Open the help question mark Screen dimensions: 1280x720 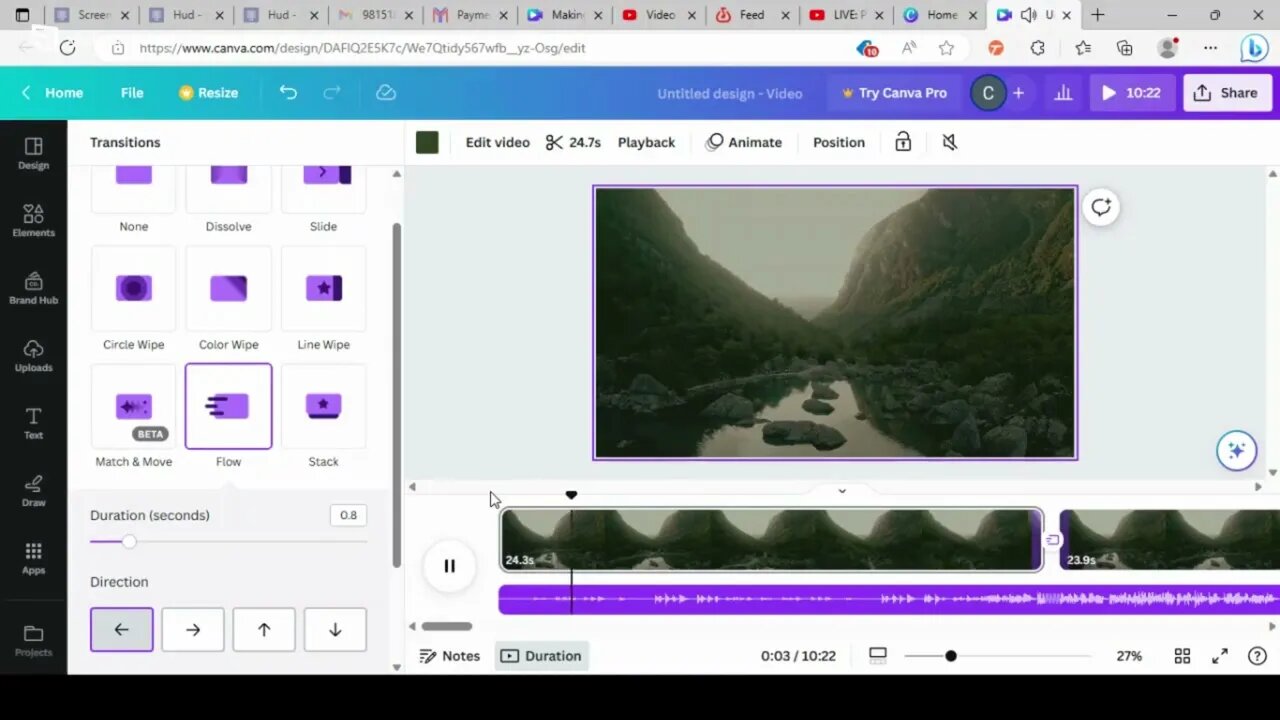pos(1257,656)
